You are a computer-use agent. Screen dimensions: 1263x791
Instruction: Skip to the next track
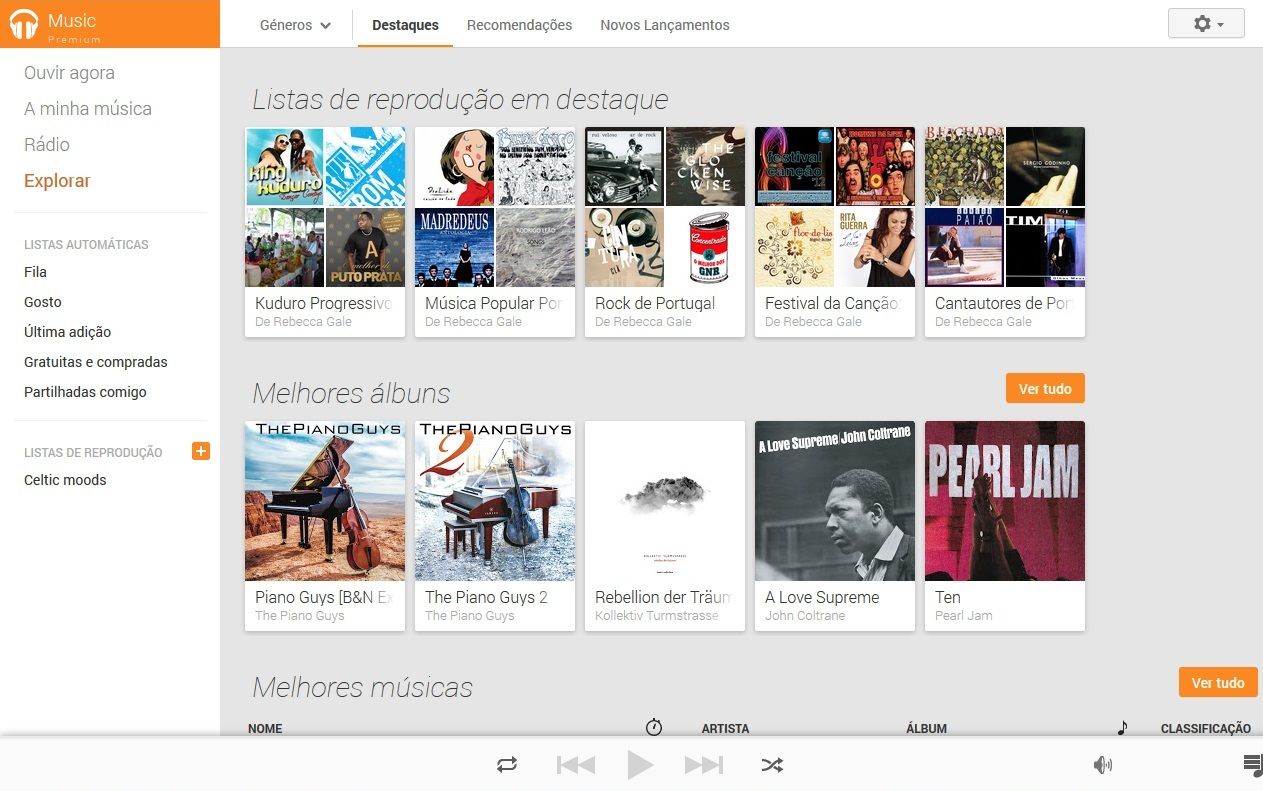[703, 765]
